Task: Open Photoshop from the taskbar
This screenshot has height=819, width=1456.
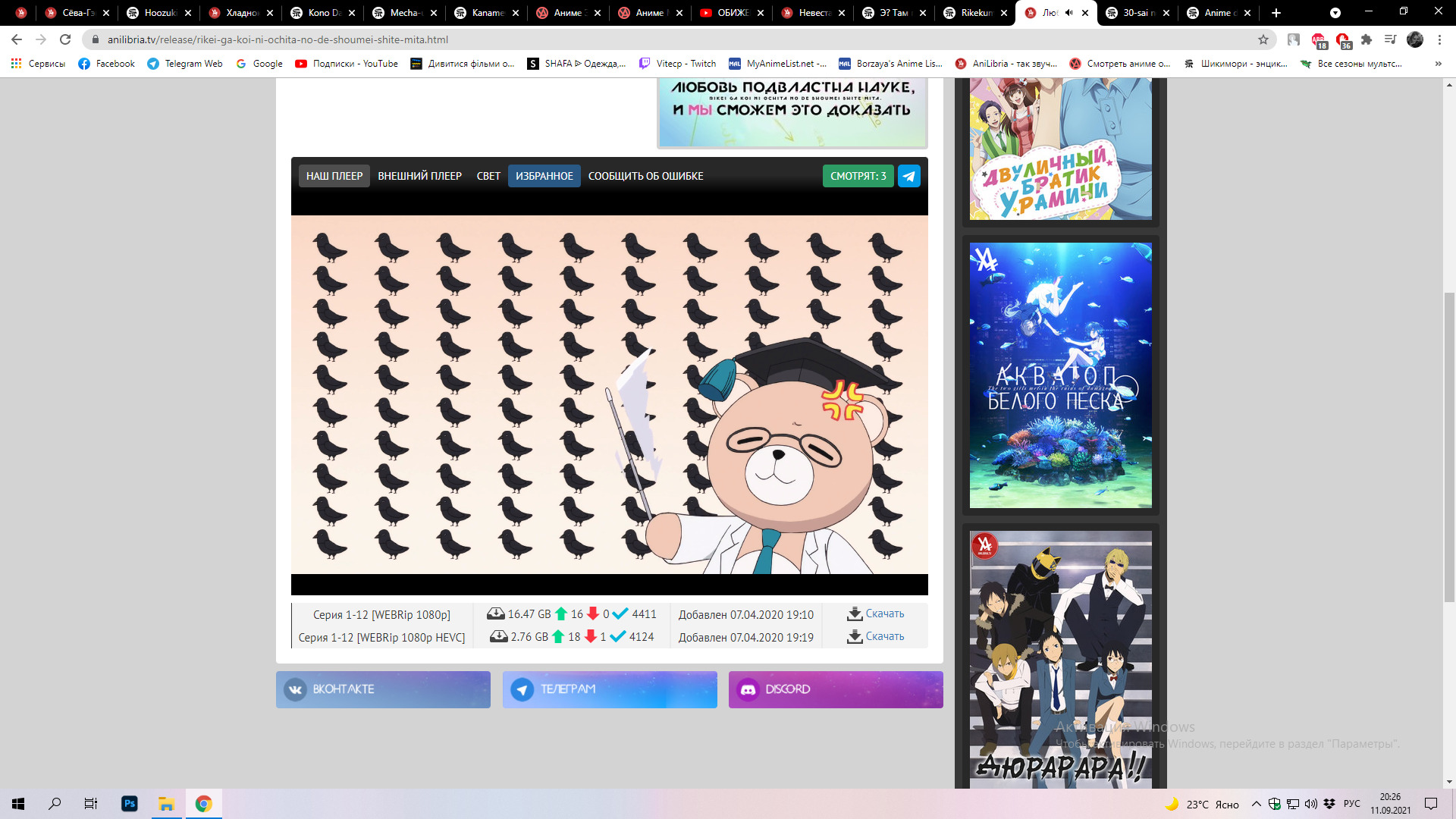Action: pos(129,804)
